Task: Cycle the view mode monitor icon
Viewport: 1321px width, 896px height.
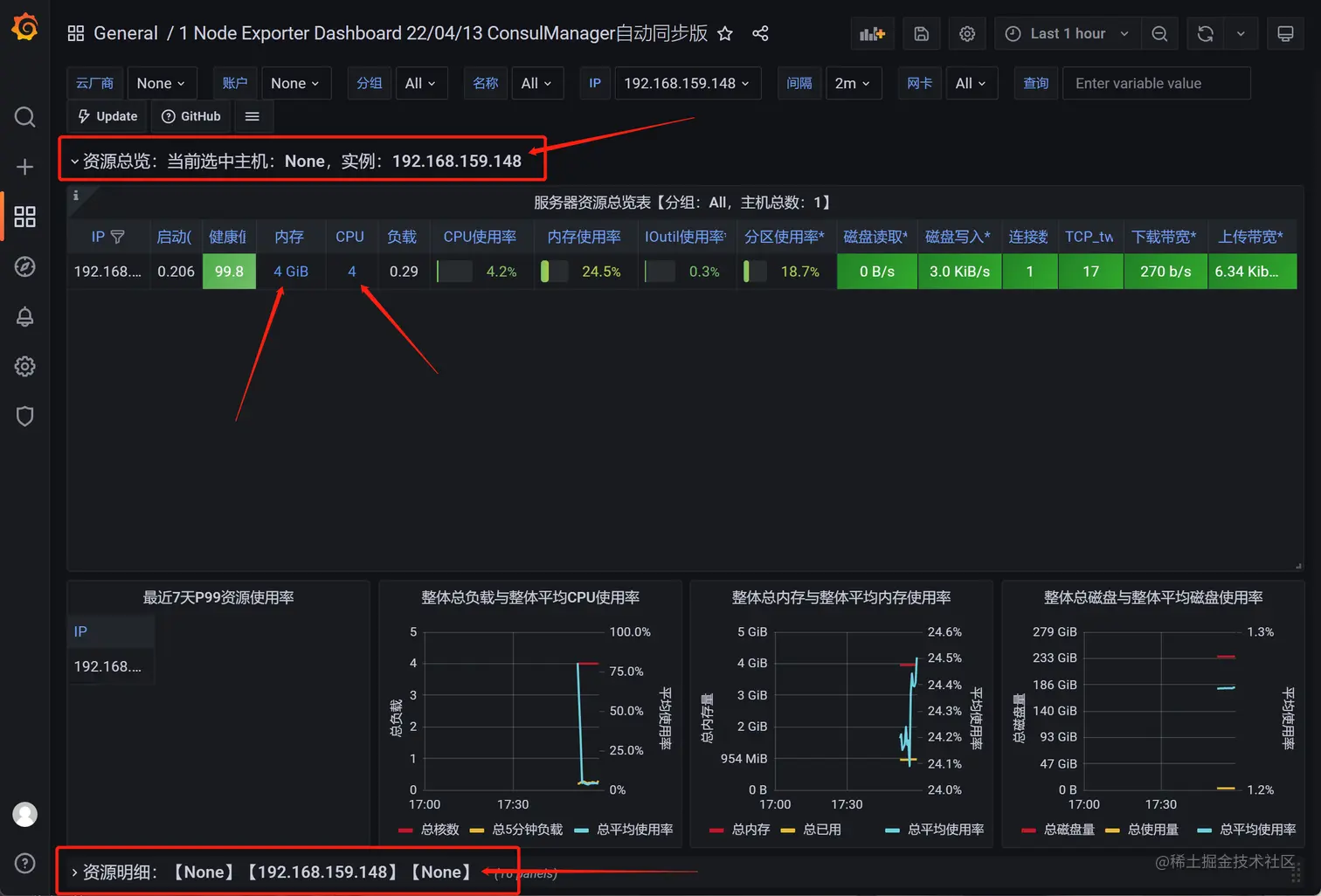Action: tap(1285, 33)
